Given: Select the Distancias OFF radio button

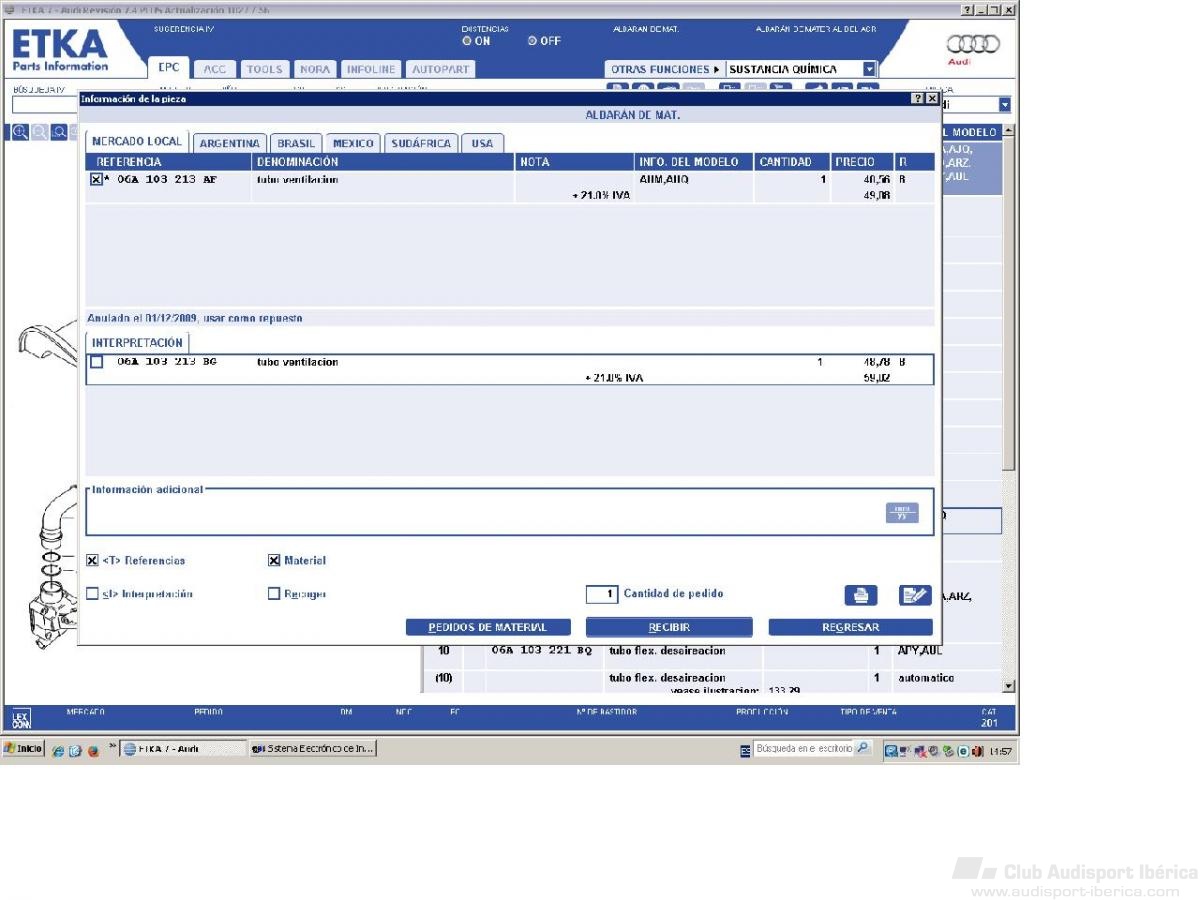Looking at the screenshot, I should point(533,41).
